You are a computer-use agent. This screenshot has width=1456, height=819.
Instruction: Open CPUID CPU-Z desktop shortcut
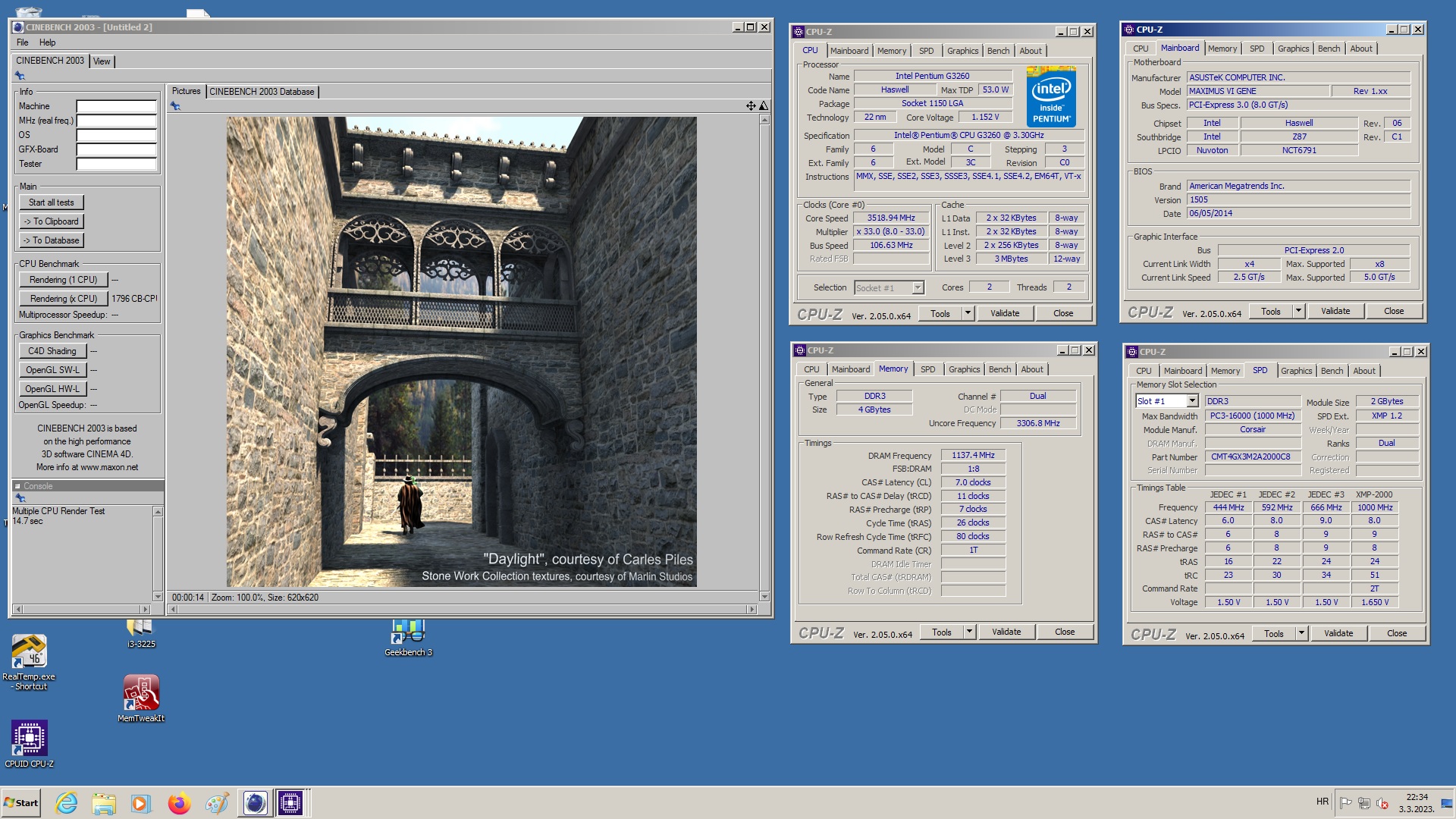[x=29, y=744]
